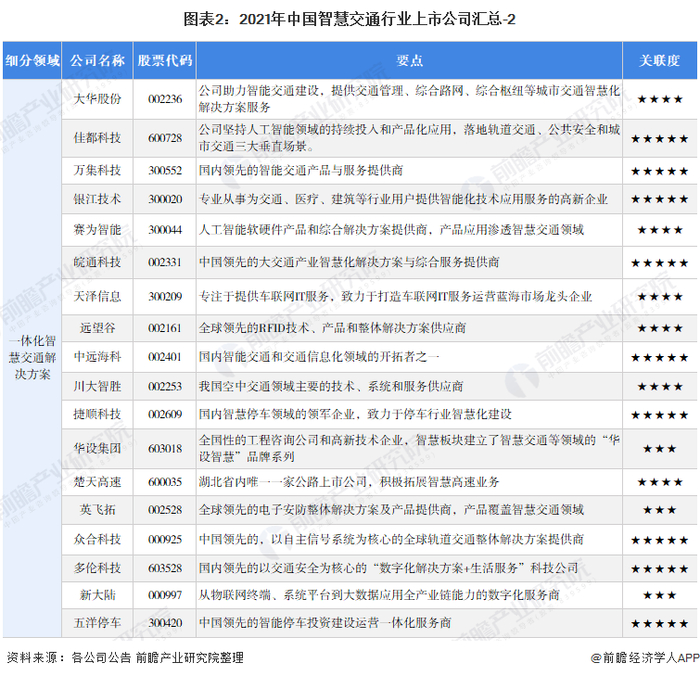The height and width of the screenshot is (677, 700).
Task: Click company name 大华股份
Action: click(x=97, y=99)
